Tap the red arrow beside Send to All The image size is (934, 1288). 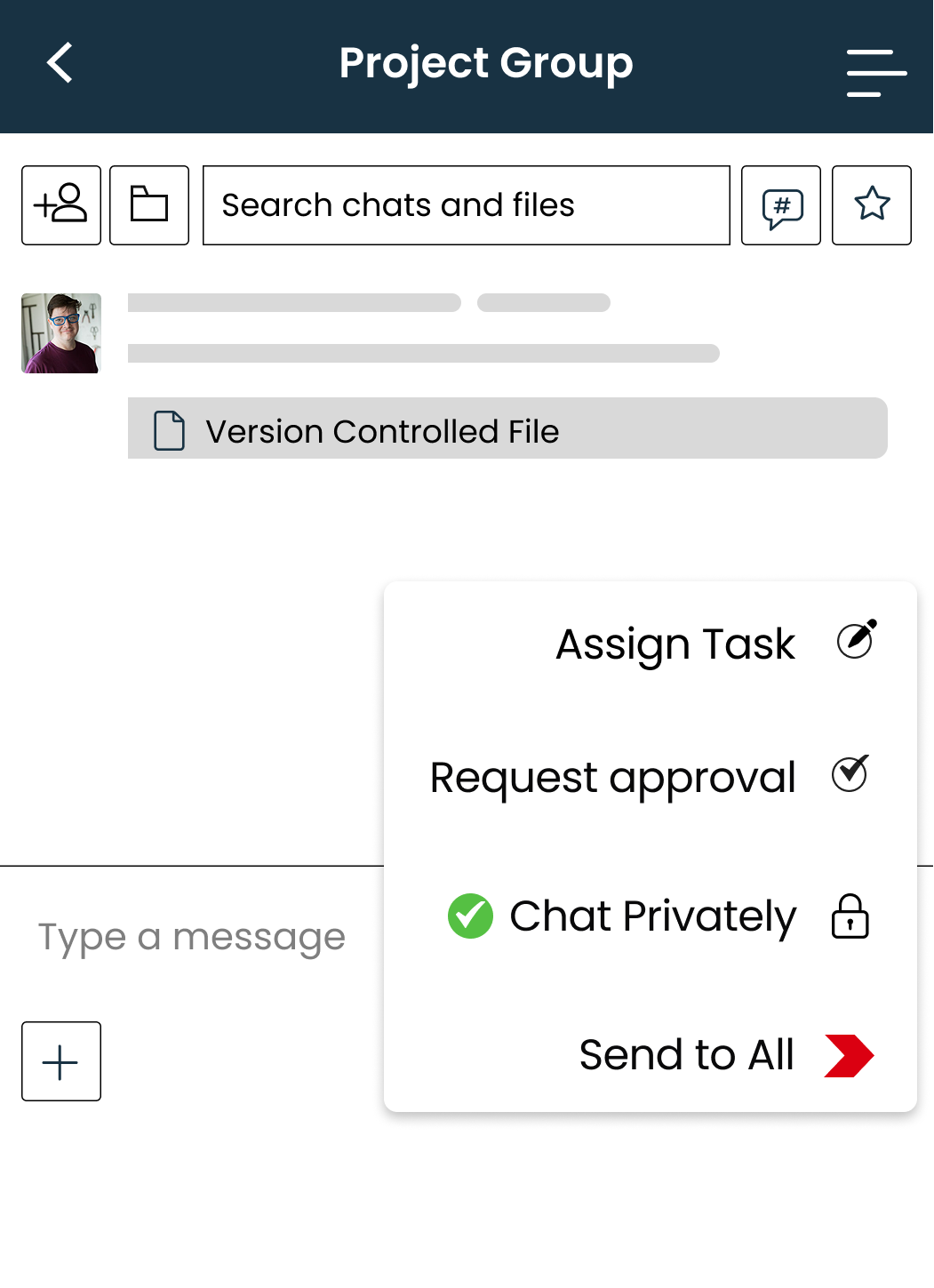click(850, 1055)
